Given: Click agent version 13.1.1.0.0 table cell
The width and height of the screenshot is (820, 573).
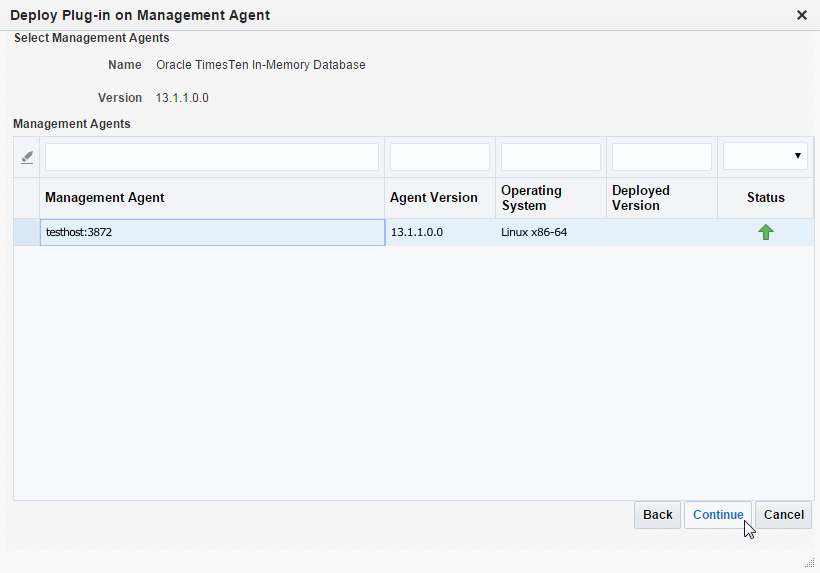Looking at the screenshot, I should click(x=440, y=232).
